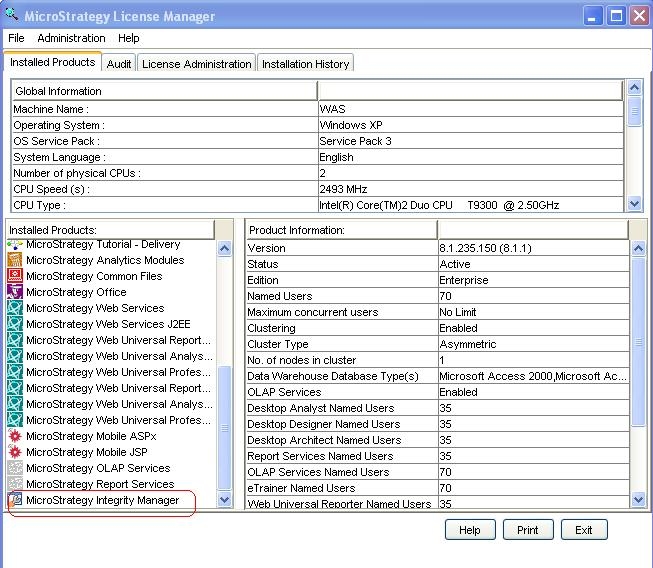
Task: Open the Help menu
Action: pos(129,38)
